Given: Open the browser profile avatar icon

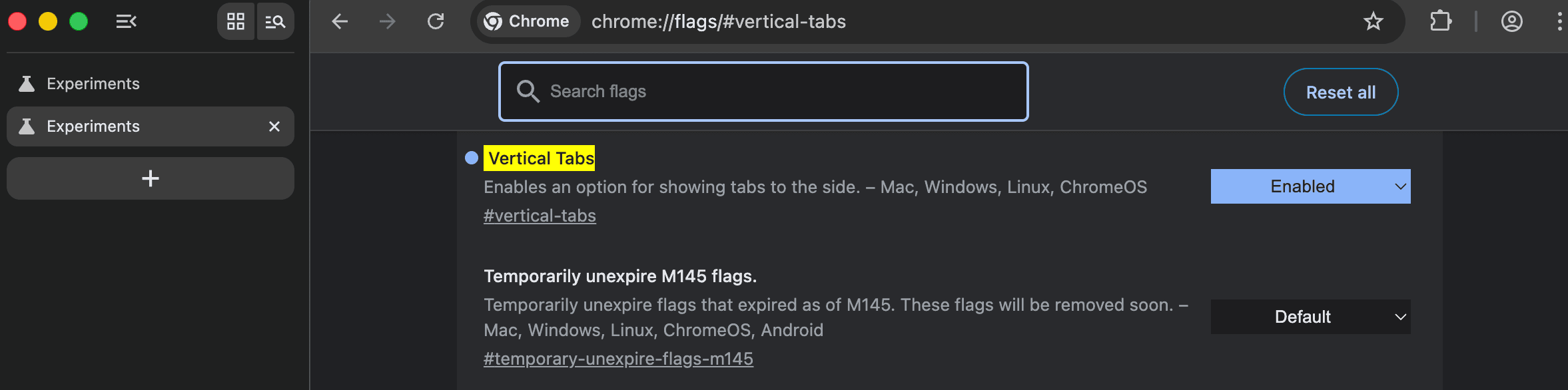Looking at the screenshot, I should [1511, 21].
